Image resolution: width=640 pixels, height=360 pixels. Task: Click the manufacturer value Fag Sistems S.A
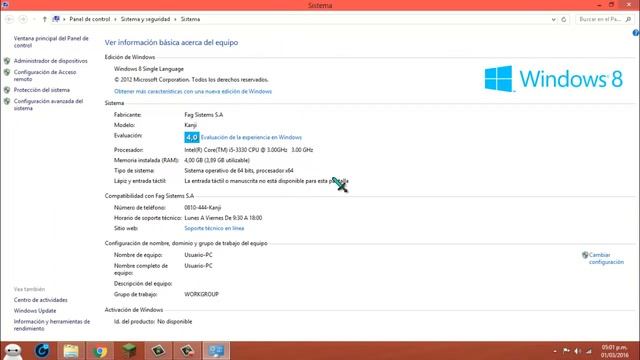click(x=204, y=115)
